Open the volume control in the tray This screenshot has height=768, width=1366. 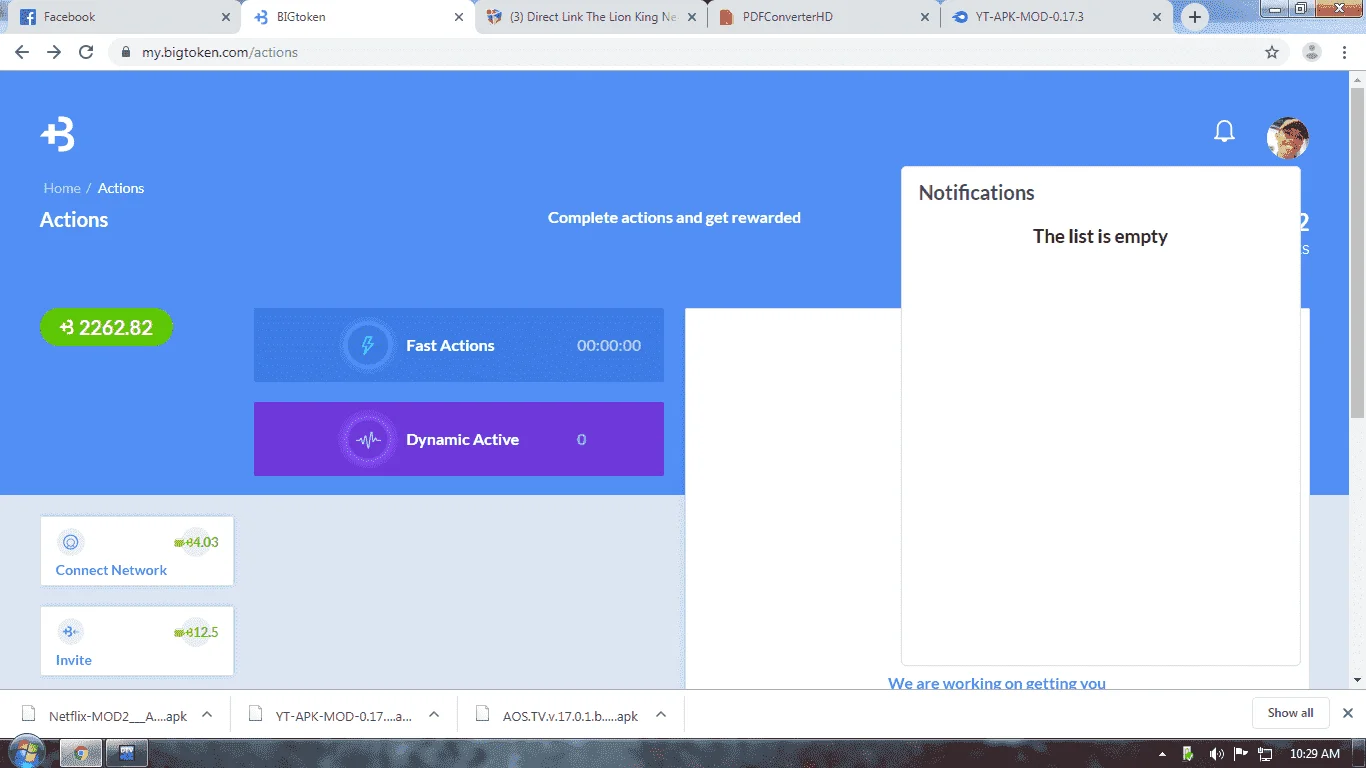tap(1216, 753)
